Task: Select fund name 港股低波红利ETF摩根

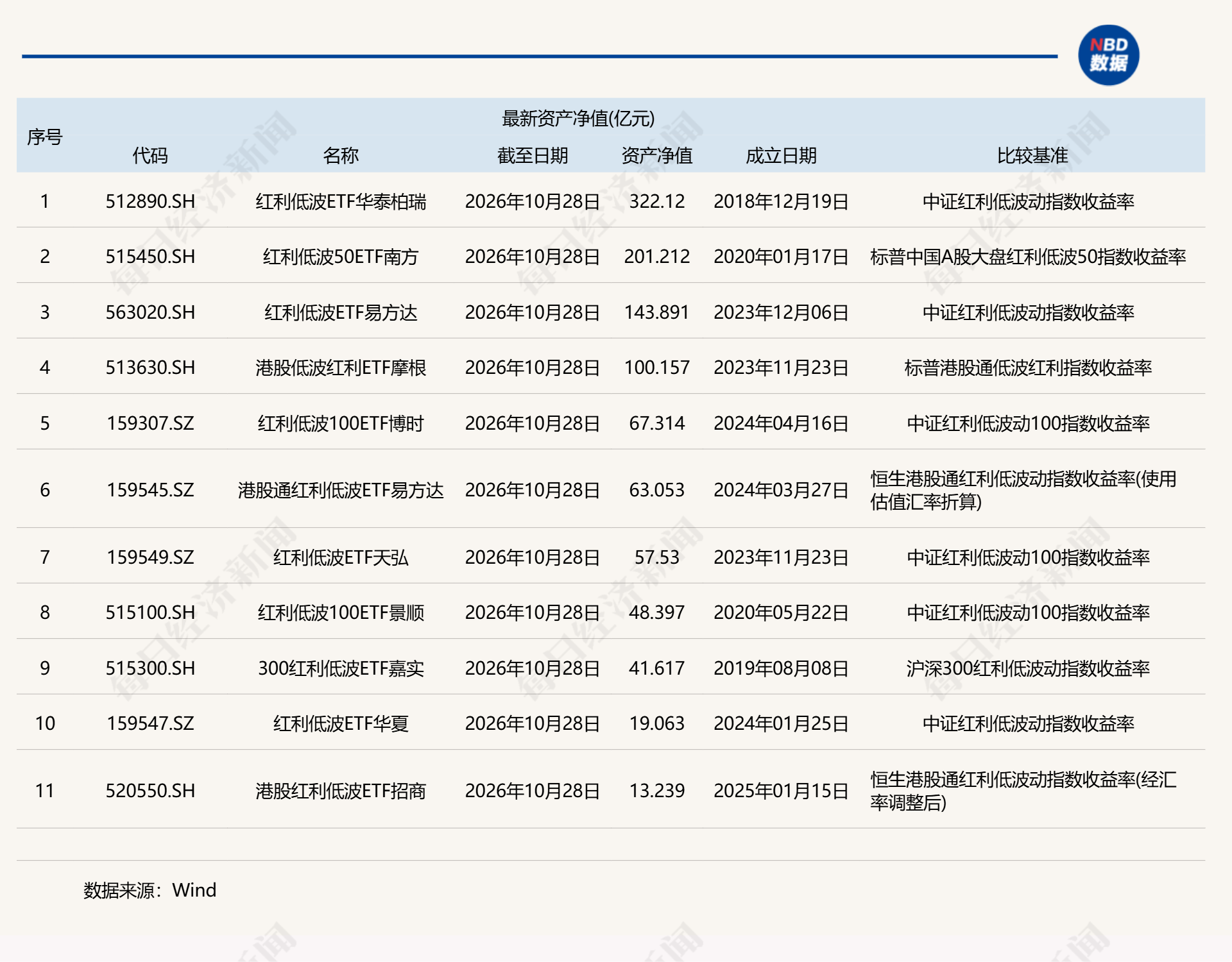Action: pos(341,367)
